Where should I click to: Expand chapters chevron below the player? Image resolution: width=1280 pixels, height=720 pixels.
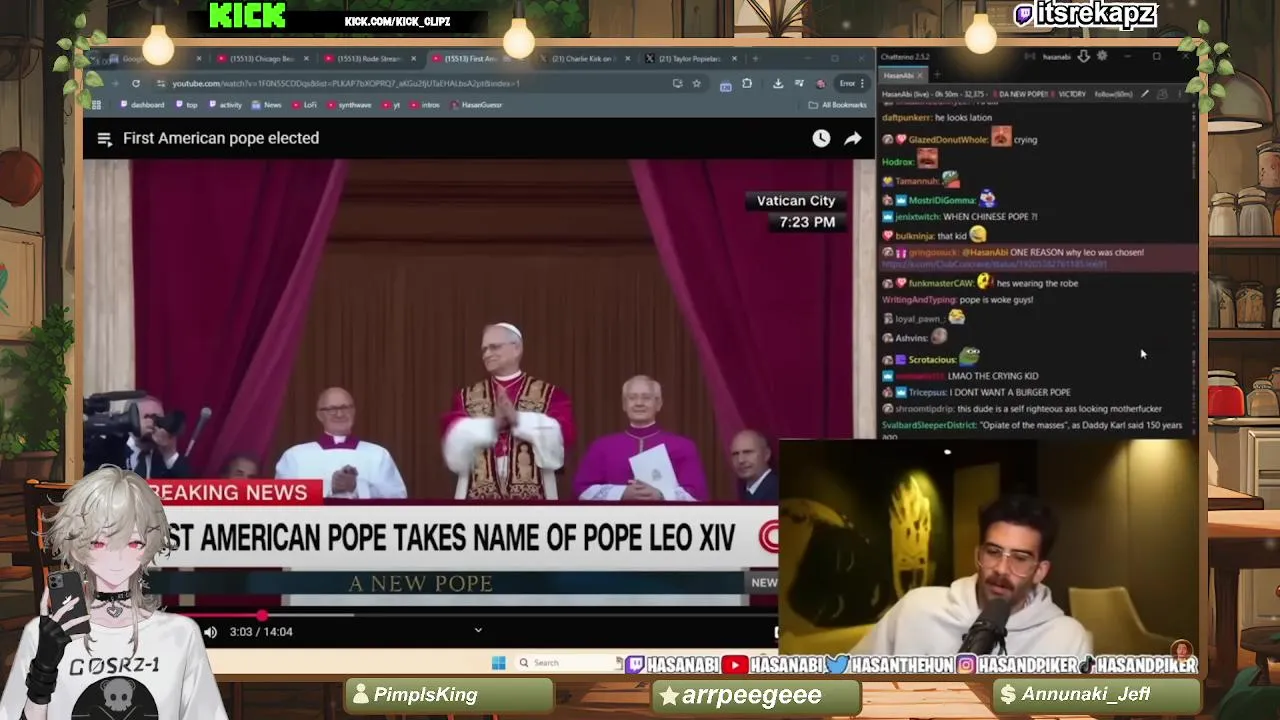pyautogui.click(x=478, y=630)
